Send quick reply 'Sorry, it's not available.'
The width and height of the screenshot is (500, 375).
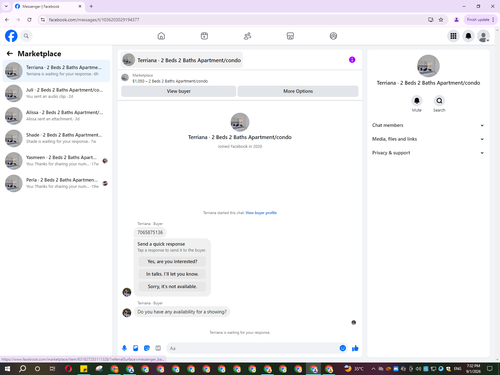tap(172, 286)
